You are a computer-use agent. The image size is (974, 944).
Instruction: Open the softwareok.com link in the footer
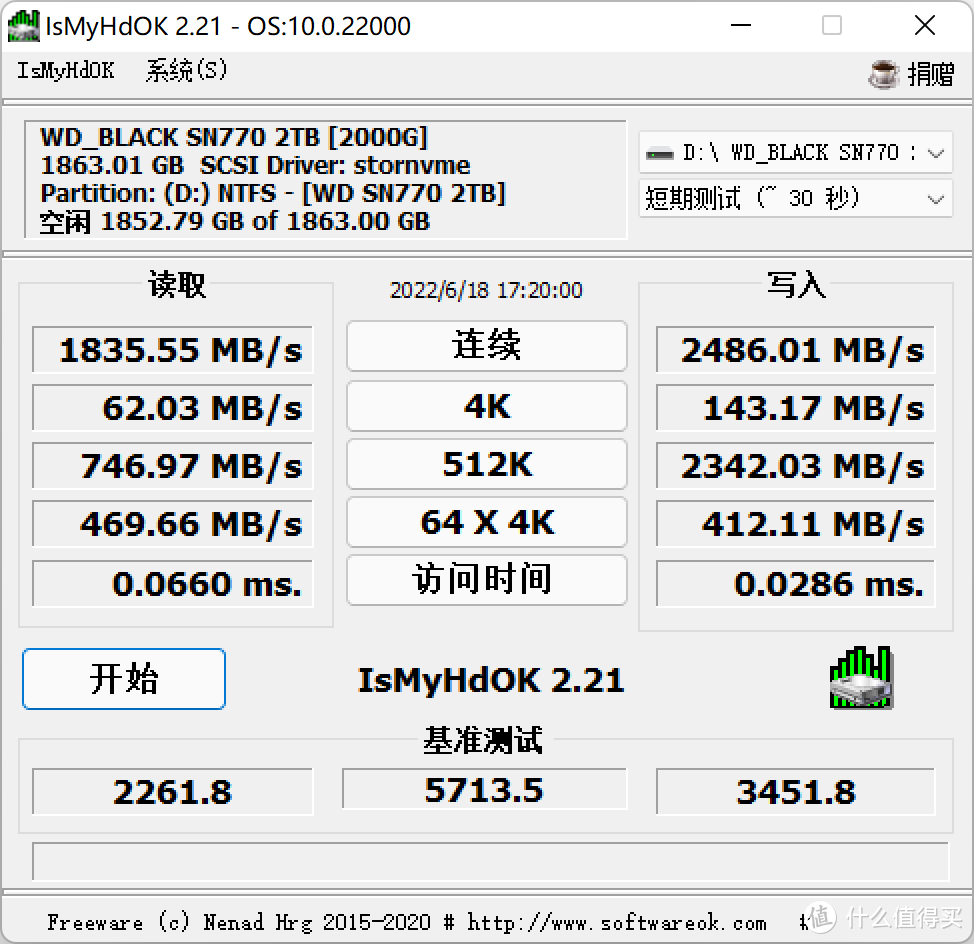[x=617, y=923]
